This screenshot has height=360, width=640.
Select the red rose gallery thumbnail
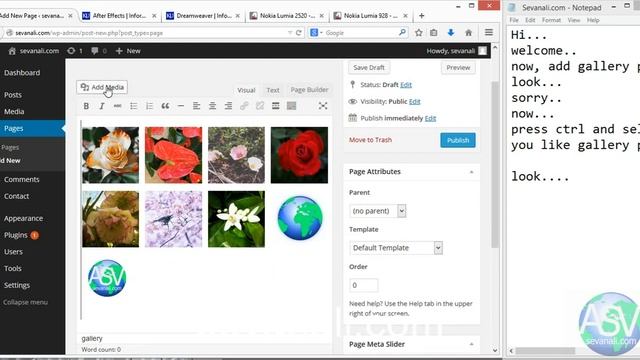coord(299,155)
